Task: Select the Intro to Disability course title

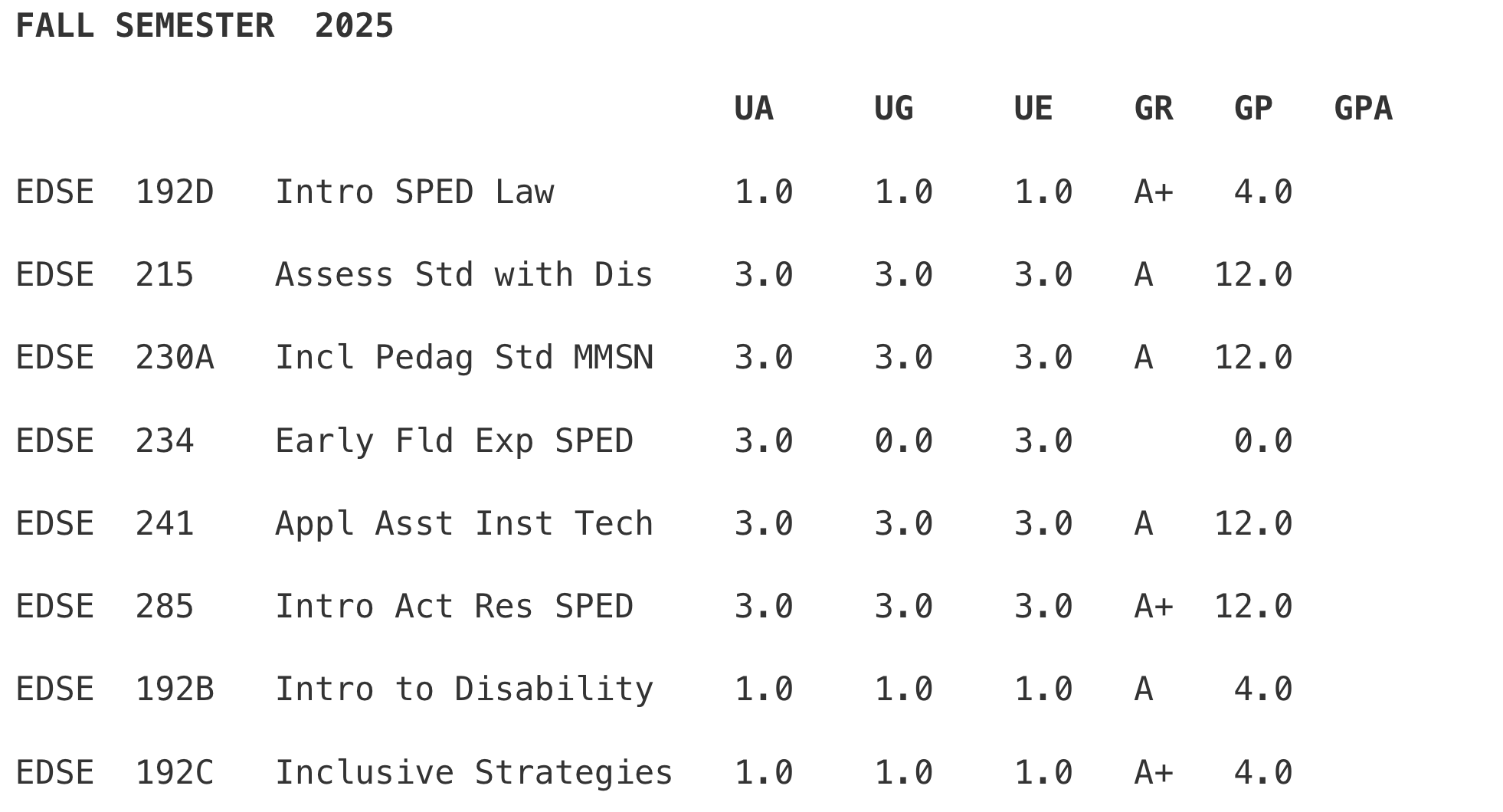Action: [x=463, y=689]
